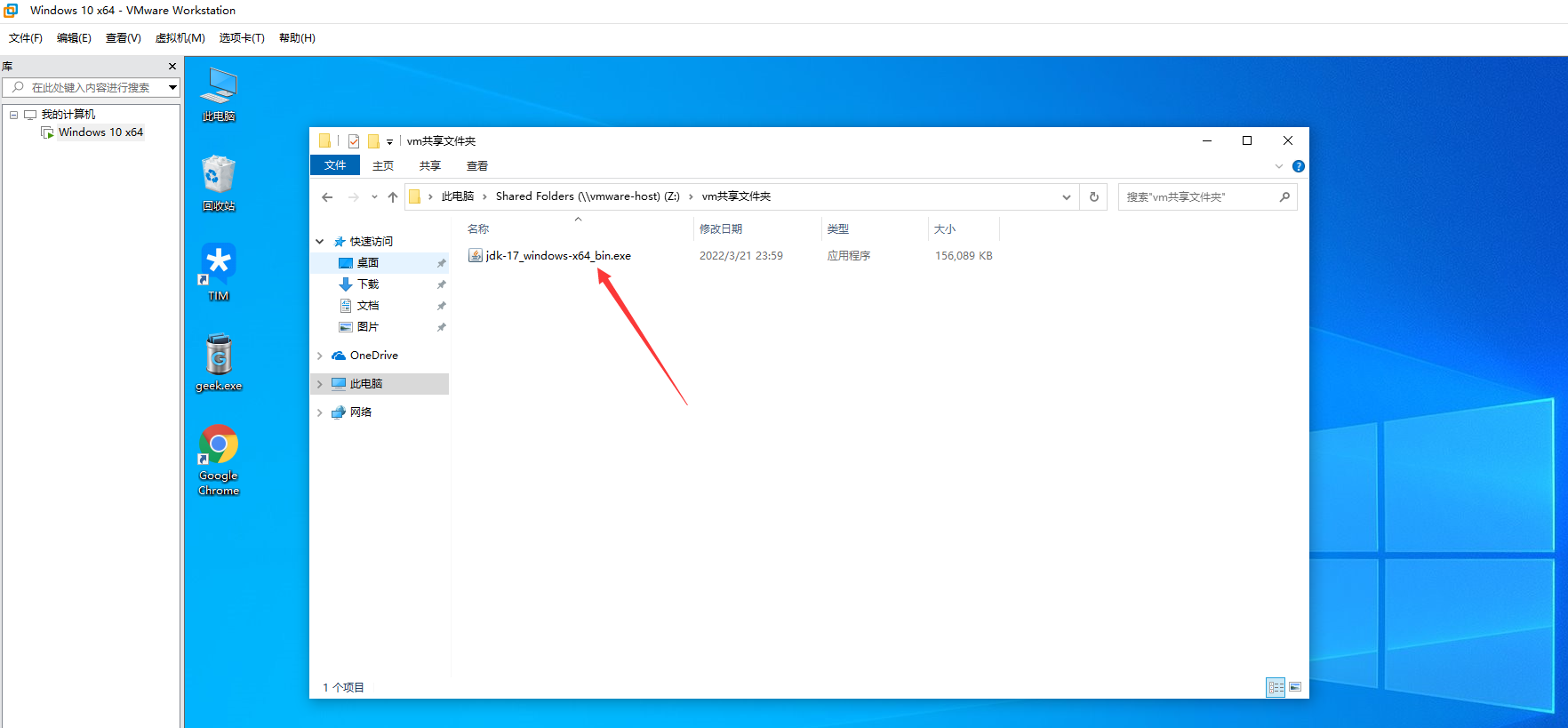
Task: Open the 帮助(H) VMware menu
Action: tap(297, 38)
